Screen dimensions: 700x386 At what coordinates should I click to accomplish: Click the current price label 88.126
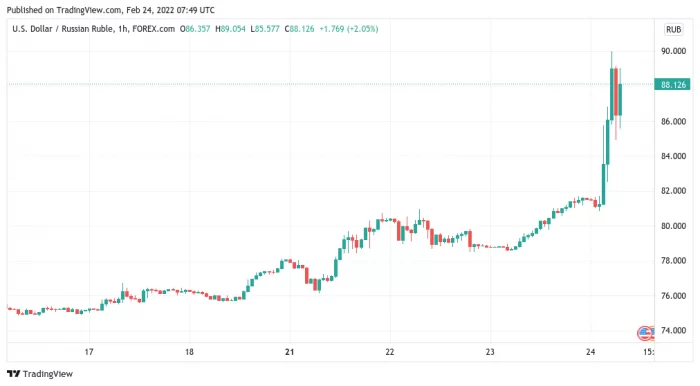pyautogui.click(x=672, y=84)
